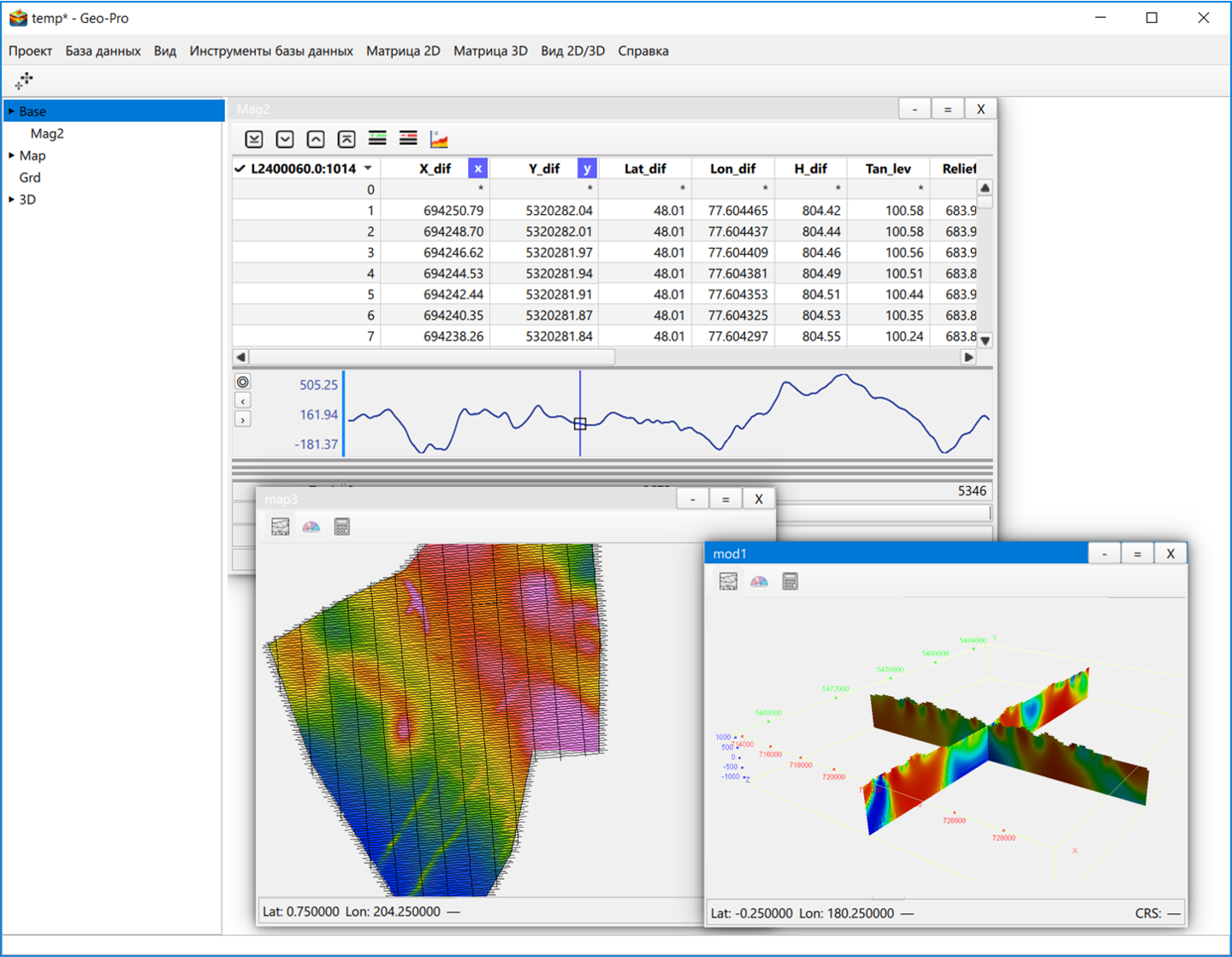Click the horizontal scrollbar of the Mag2 table

pyautogui.click(x=432, y=357)
